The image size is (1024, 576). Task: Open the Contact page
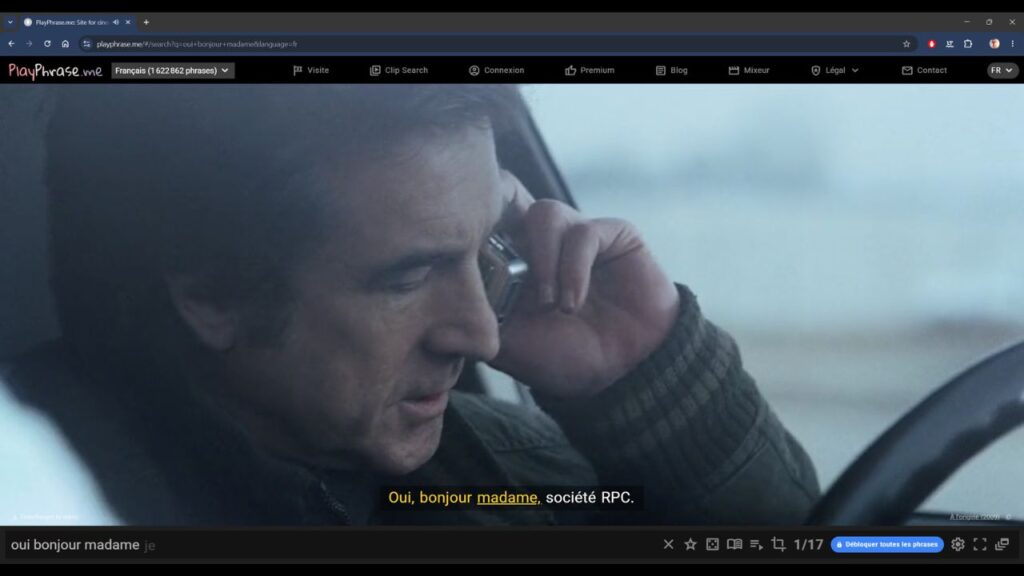point(924,71)
